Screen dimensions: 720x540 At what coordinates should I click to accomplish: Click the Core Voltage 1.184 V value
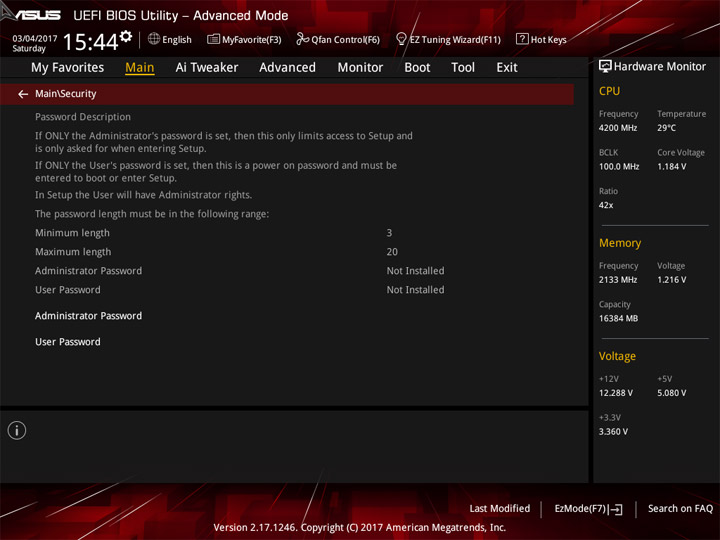[x=672, y=167]
